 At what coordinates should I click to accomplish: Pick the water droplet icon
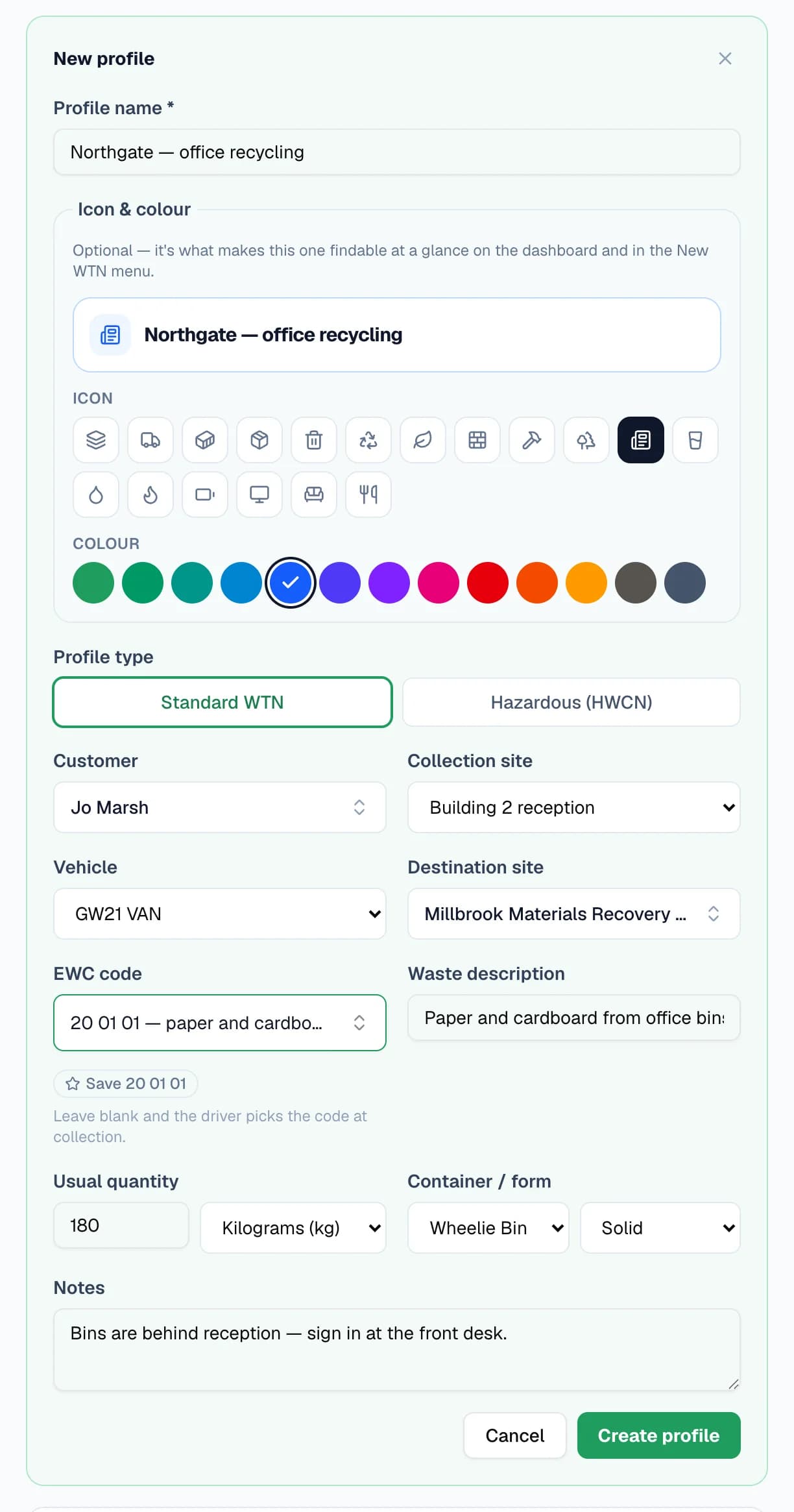pyautogui.click(x=96, y=494)
